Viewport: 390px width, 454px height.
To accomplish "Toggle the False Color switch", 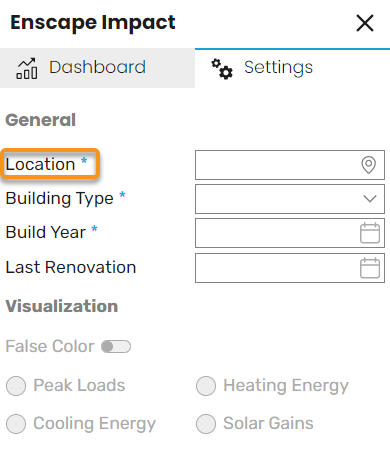I will (x=116, y=346).
